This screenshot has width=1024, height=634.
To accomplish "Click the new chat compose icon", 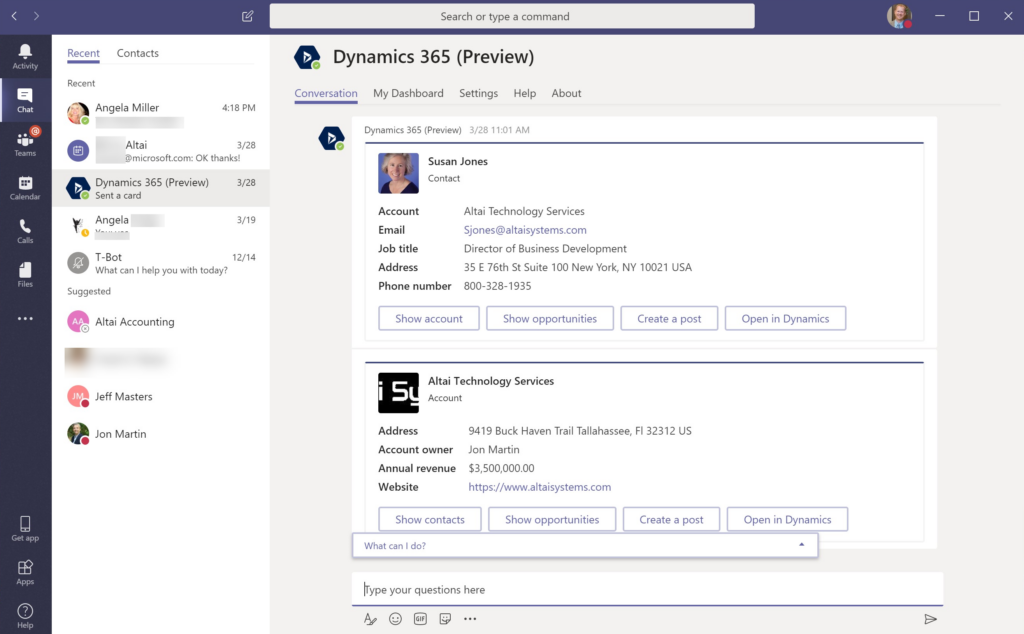I will (x=248, y=16).
